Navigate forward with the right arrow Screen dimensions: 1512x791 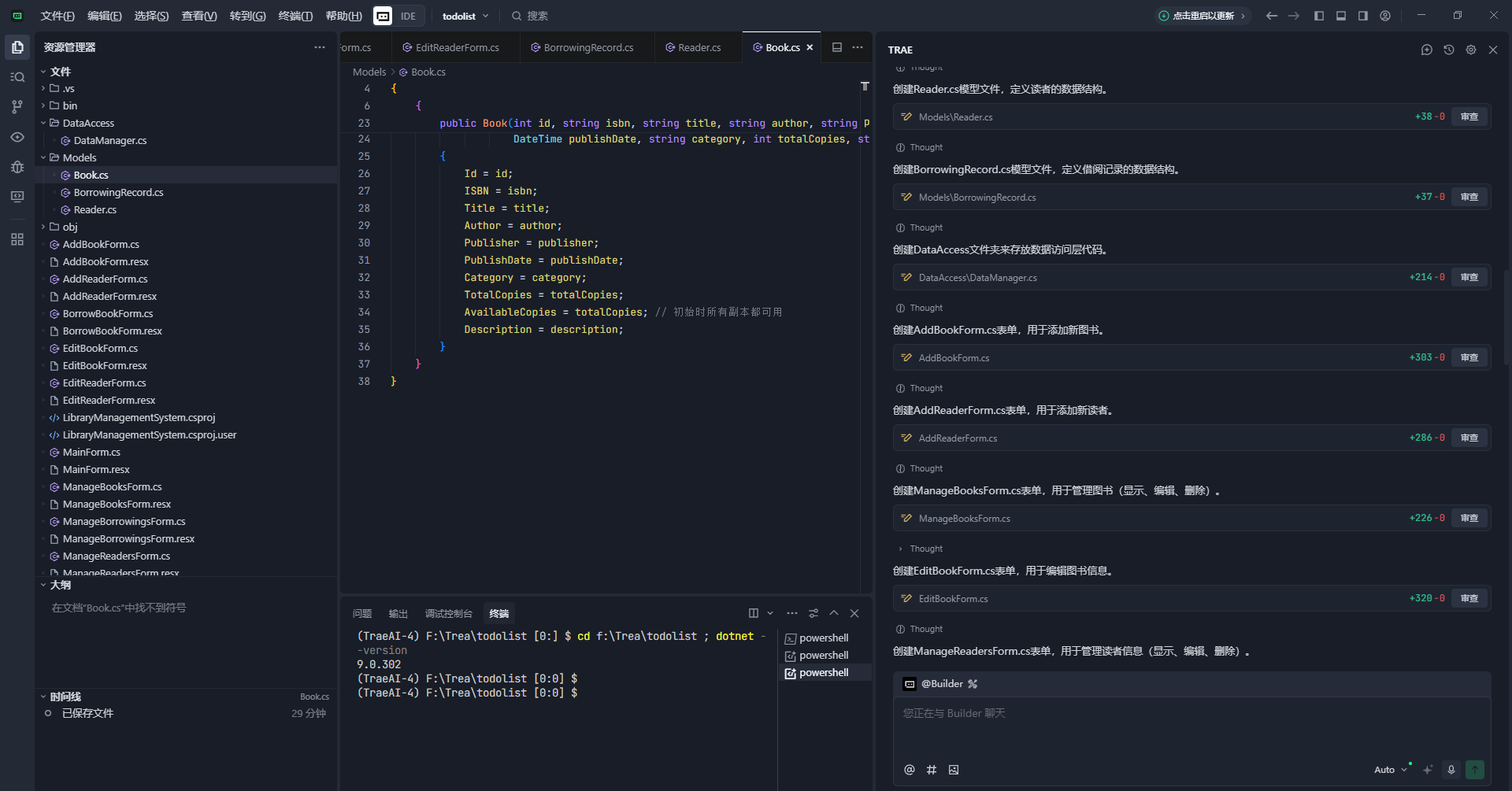click(1294, 16)
